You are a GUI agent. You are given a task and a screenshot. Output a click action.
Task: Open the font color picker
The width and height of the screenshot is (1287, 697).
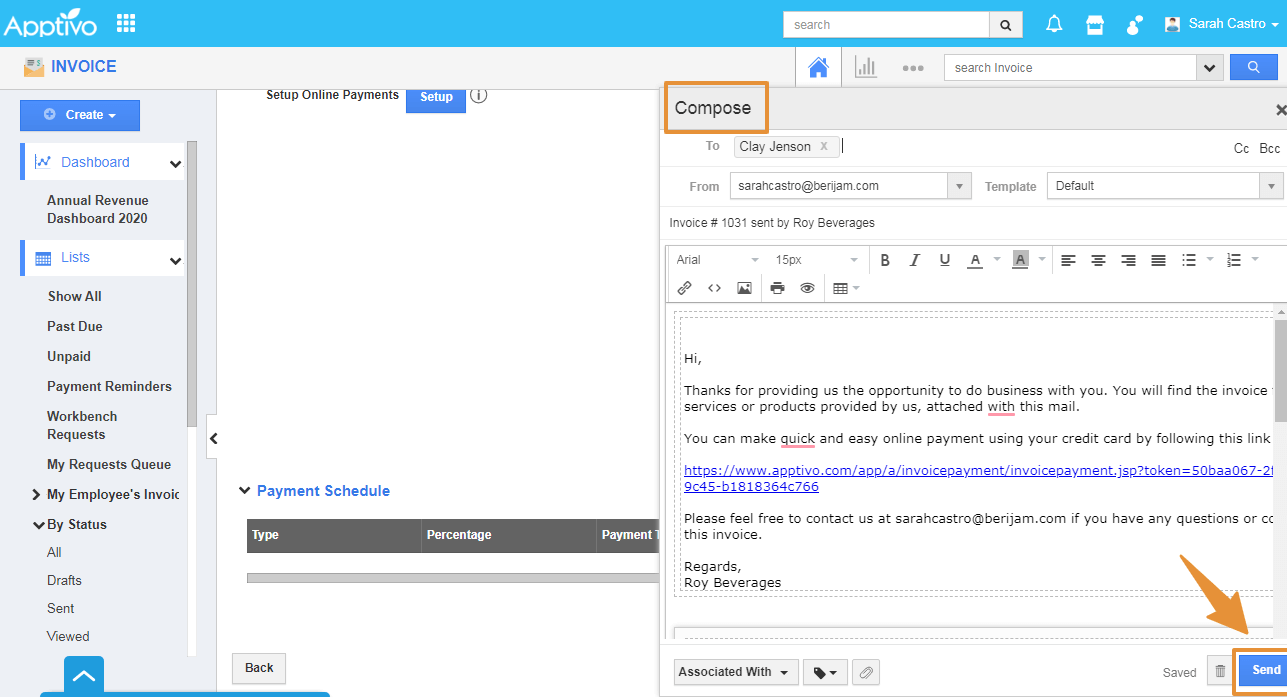coord(975,260)
